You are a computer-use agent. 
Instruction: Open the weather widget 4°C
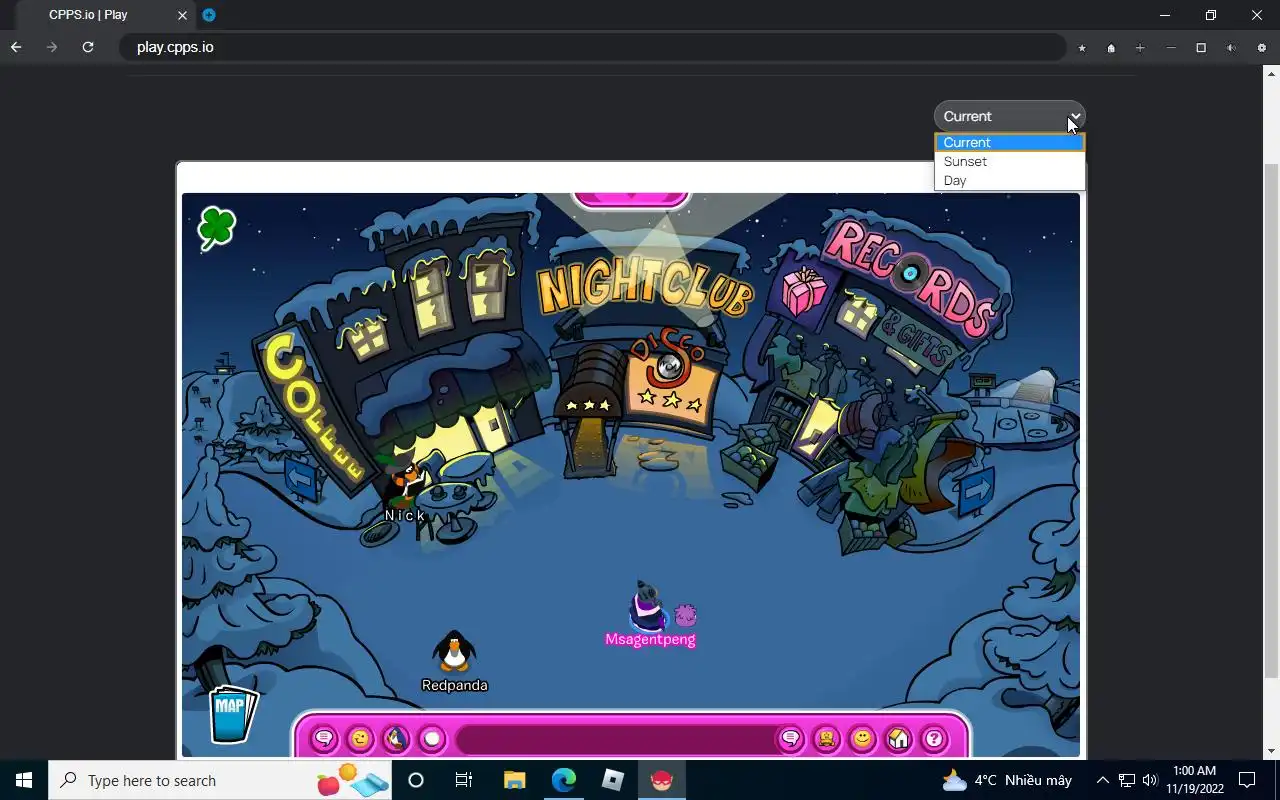tap(1007, 780)
